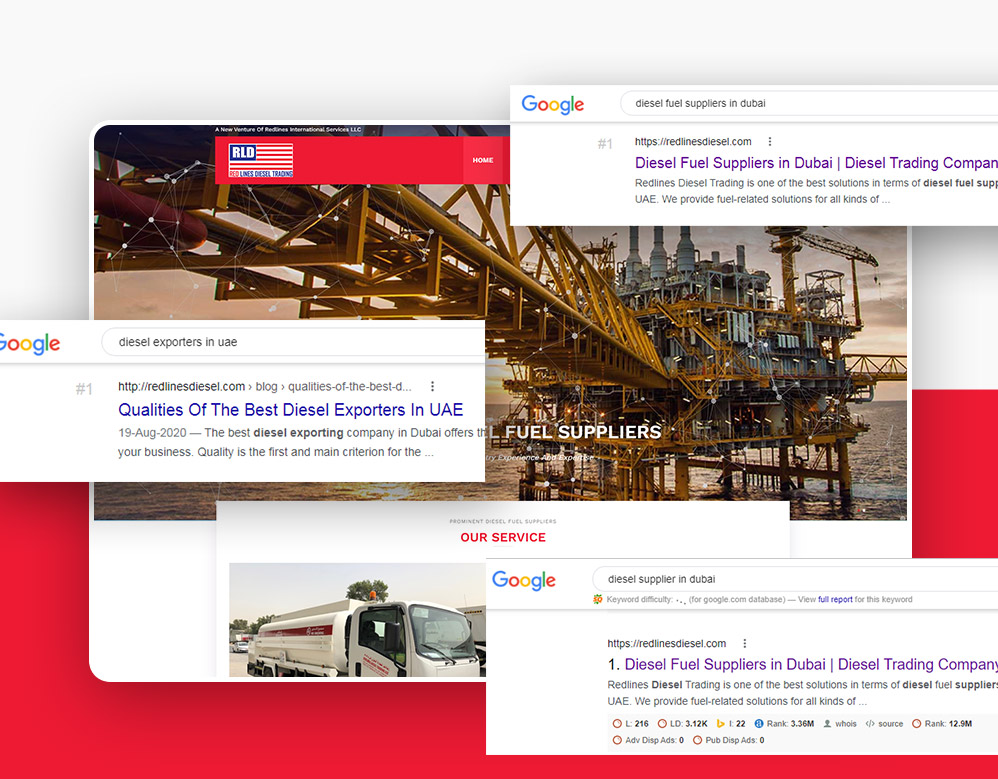Open 'Qualities Of The Best Diesel Exporters In UAE' result

point(290,410)
